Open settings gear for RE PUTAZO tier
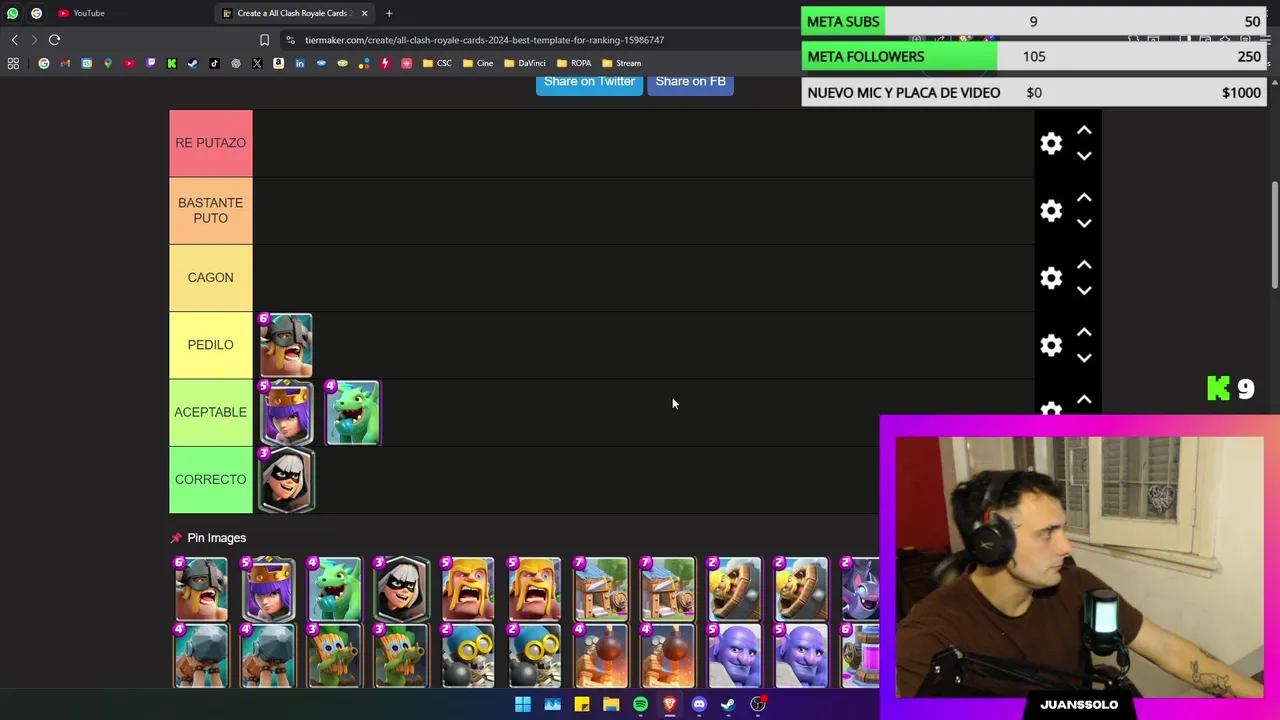 [x=1051, y=143]
